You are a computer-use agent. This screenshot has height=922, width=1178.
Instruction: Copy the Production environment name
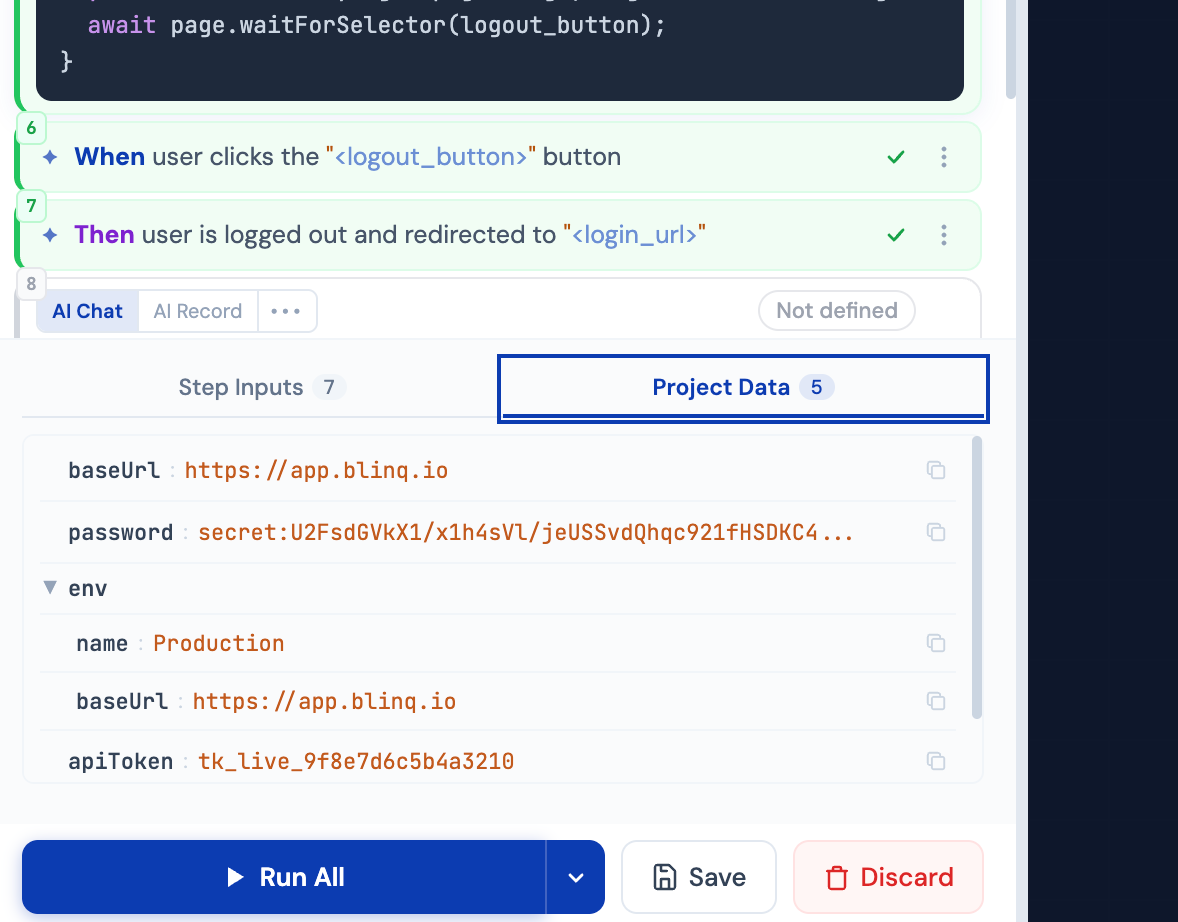[x=936, y=643]
